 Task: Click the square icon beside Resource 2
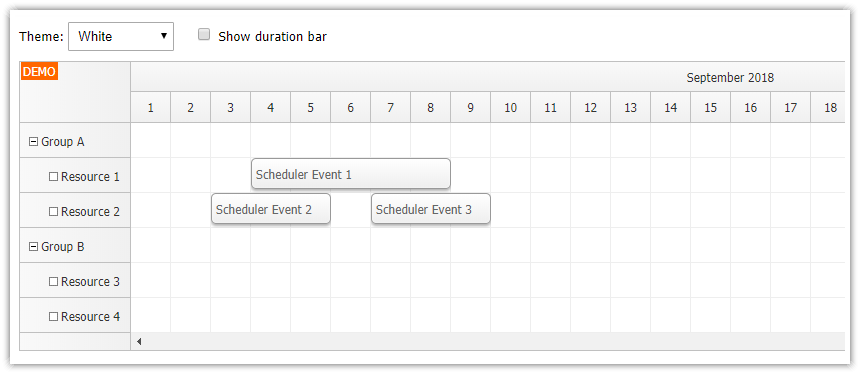point(53,212)
